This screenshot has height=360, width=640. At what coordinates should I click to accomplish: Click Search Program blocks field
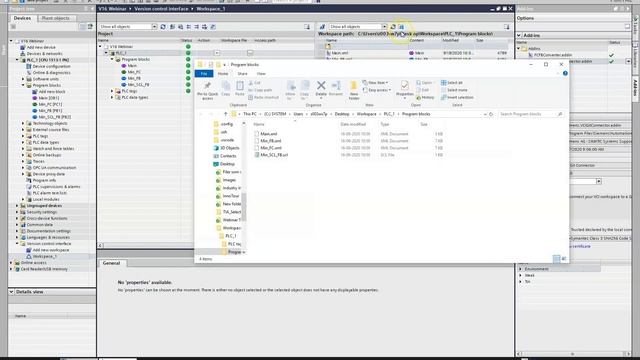[x=531, y=114]
